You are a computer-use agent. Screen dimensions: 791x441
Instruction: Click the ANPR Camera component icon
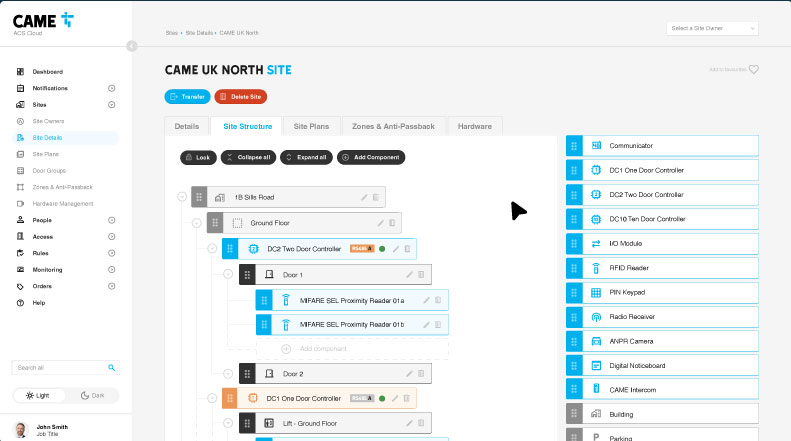click(596, 341)
